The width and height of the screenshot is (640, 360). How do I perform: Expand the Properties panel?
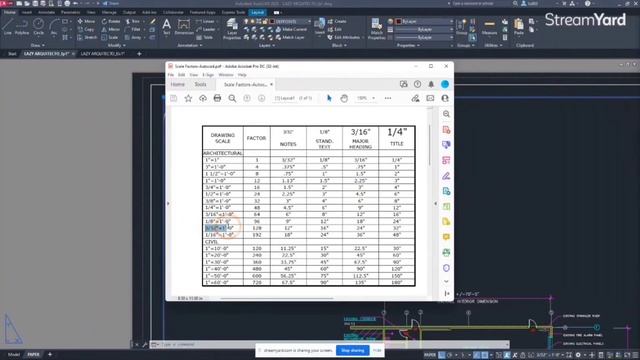pos(408,45)
